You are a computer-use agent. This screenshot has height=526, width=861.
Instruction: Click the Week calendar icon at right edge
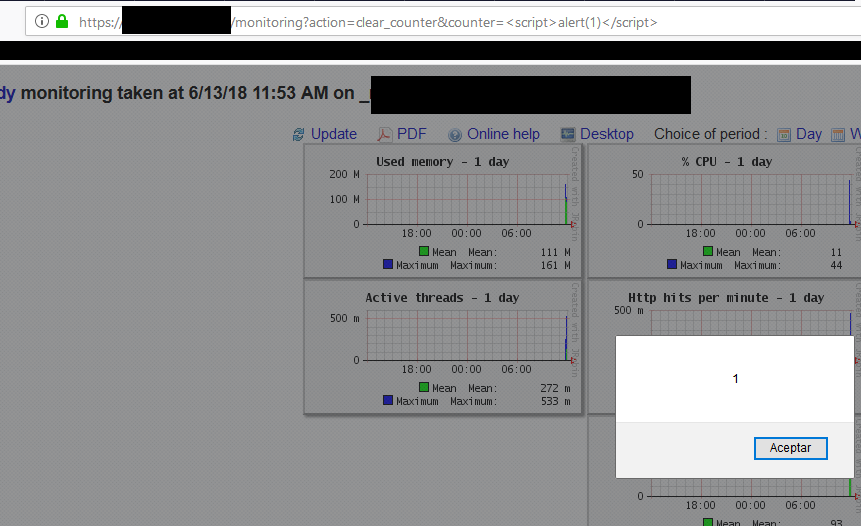(x=853, y=135)
